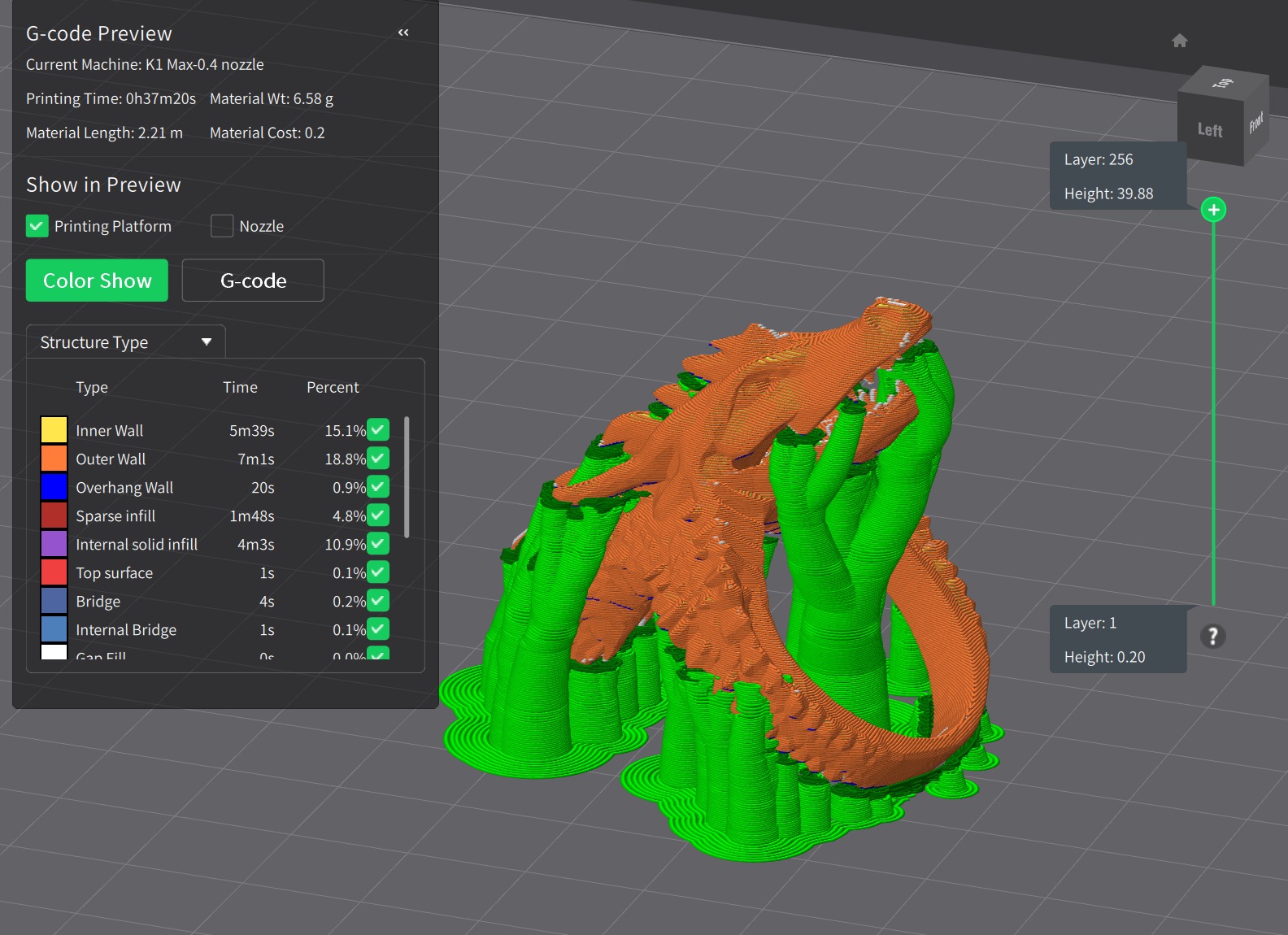Screen dimensions: 1288x935
Task: Click the Time column header
Action: (241, 387)
